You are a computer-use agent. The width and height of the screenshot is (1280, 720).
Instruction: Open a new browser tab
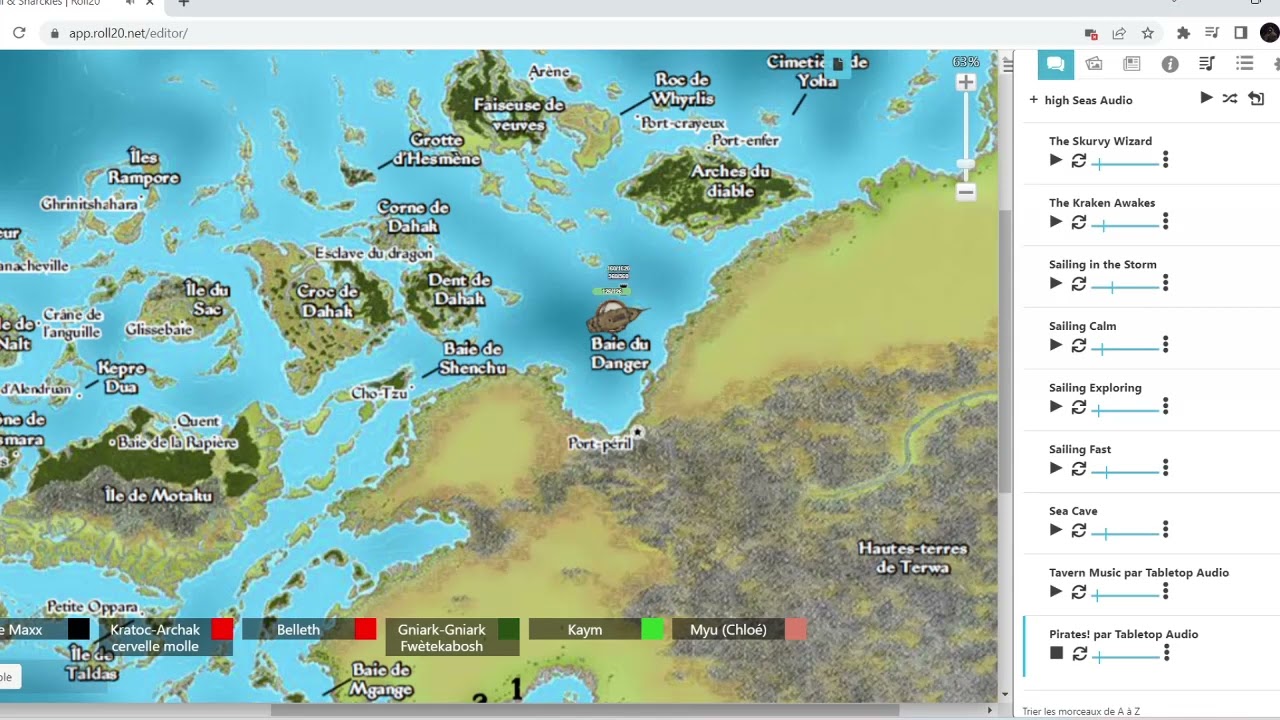point(183,3)
